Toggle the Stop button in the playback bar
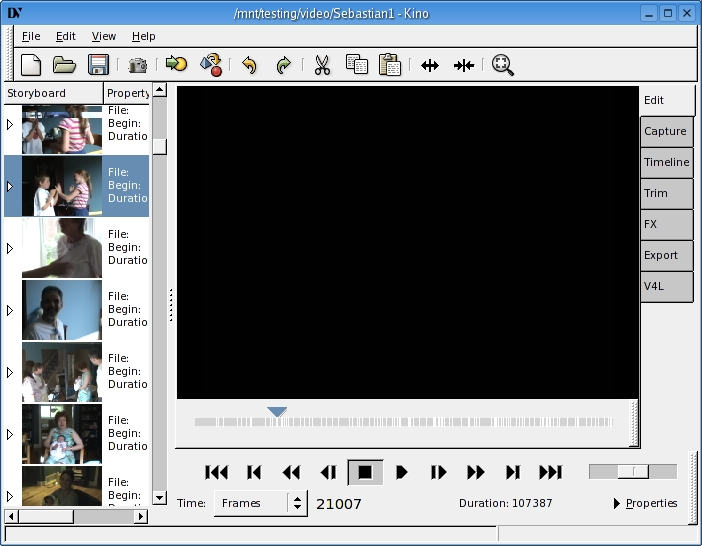 (x=365, y=472)
